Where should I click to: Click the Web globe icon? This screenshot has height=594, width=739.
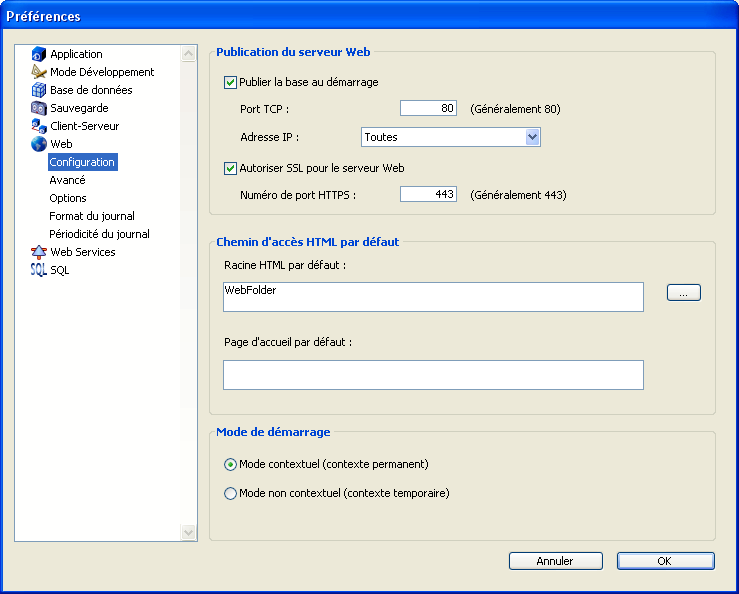pyautogui.click(x=39, y=144)
